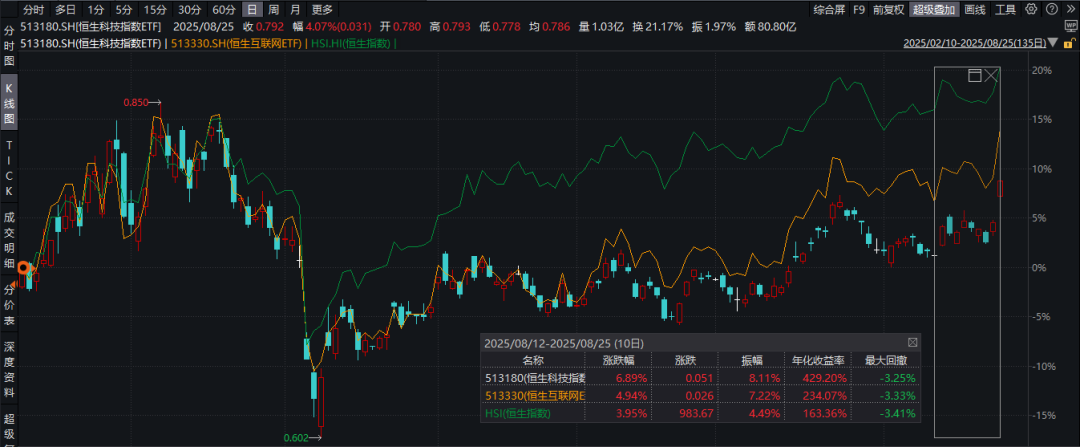Viewport: 1080px width, 447px height.
Task: Click the 983.67 change value cell
Action: pos(694,413)
